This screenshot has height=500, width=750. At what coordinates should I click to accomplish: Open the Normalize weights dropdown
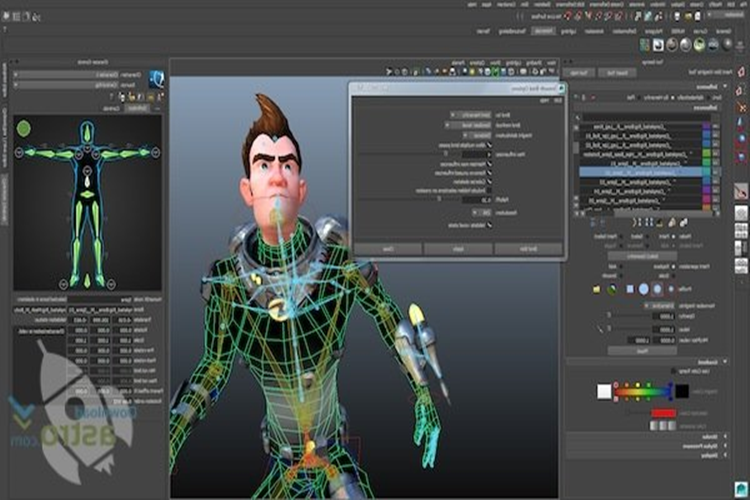pyautogui.click(x=660, y=306)
